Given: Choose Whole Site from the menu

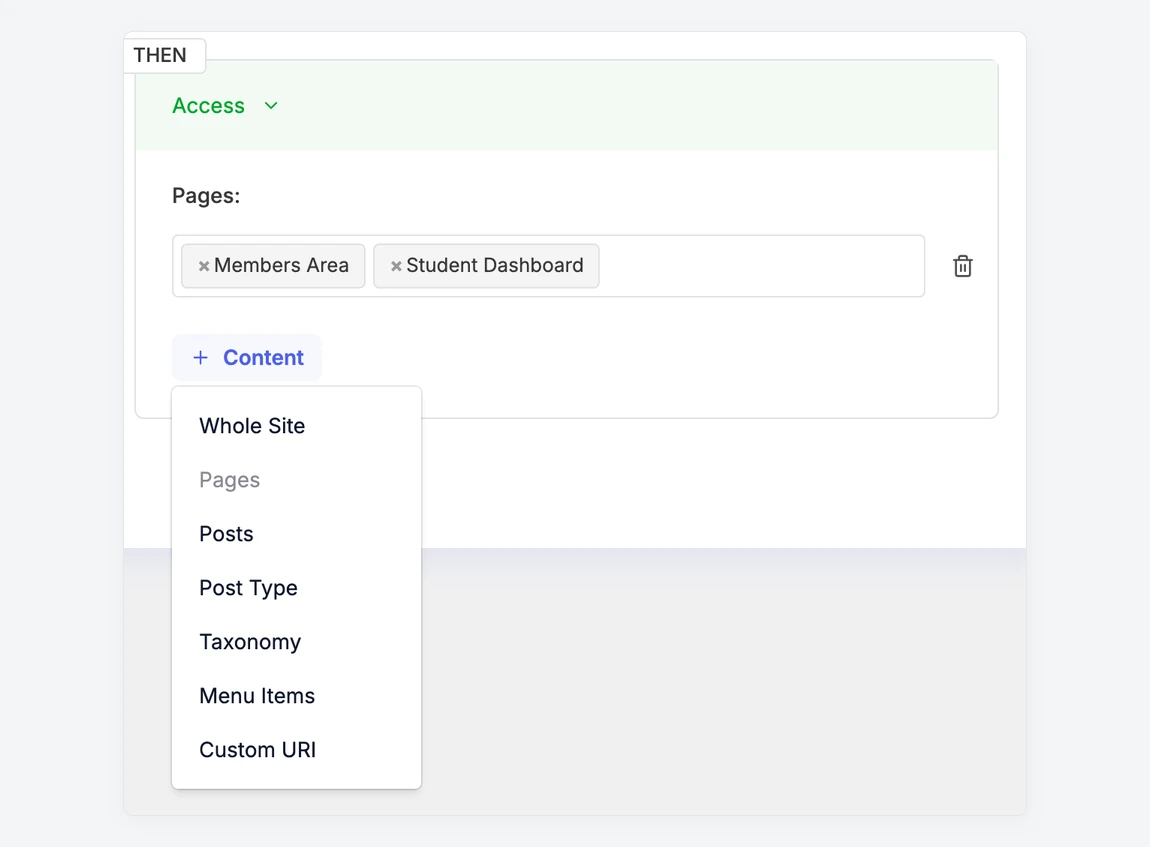Looking at the screenshot, I should click(296, 426).
